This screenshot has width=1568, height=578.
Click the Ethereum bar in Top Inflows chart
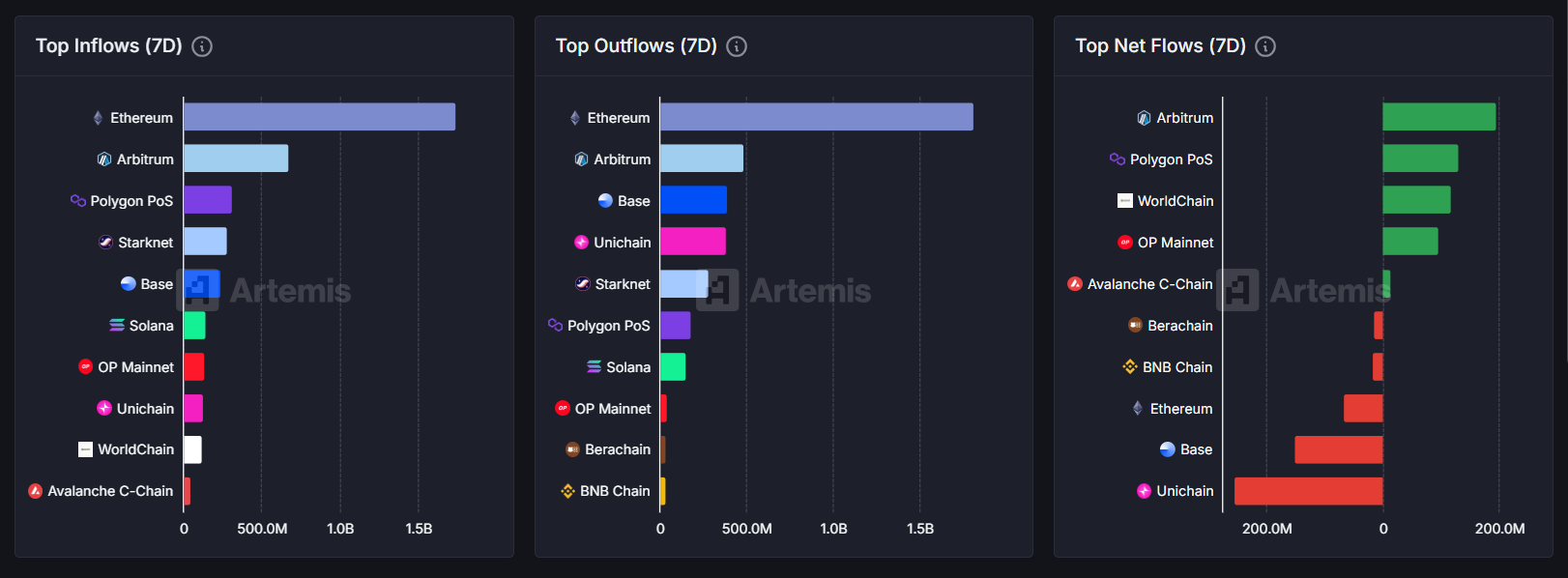pyautogui.click(x=319, y=117)
